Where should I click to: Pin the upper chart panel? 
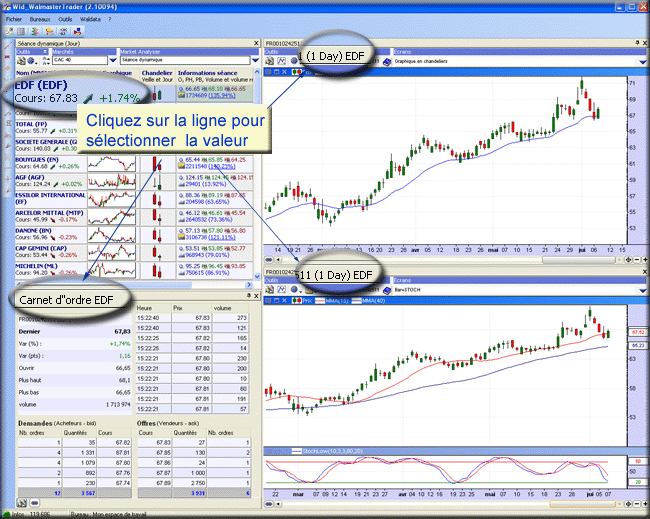tap(637, 43)
